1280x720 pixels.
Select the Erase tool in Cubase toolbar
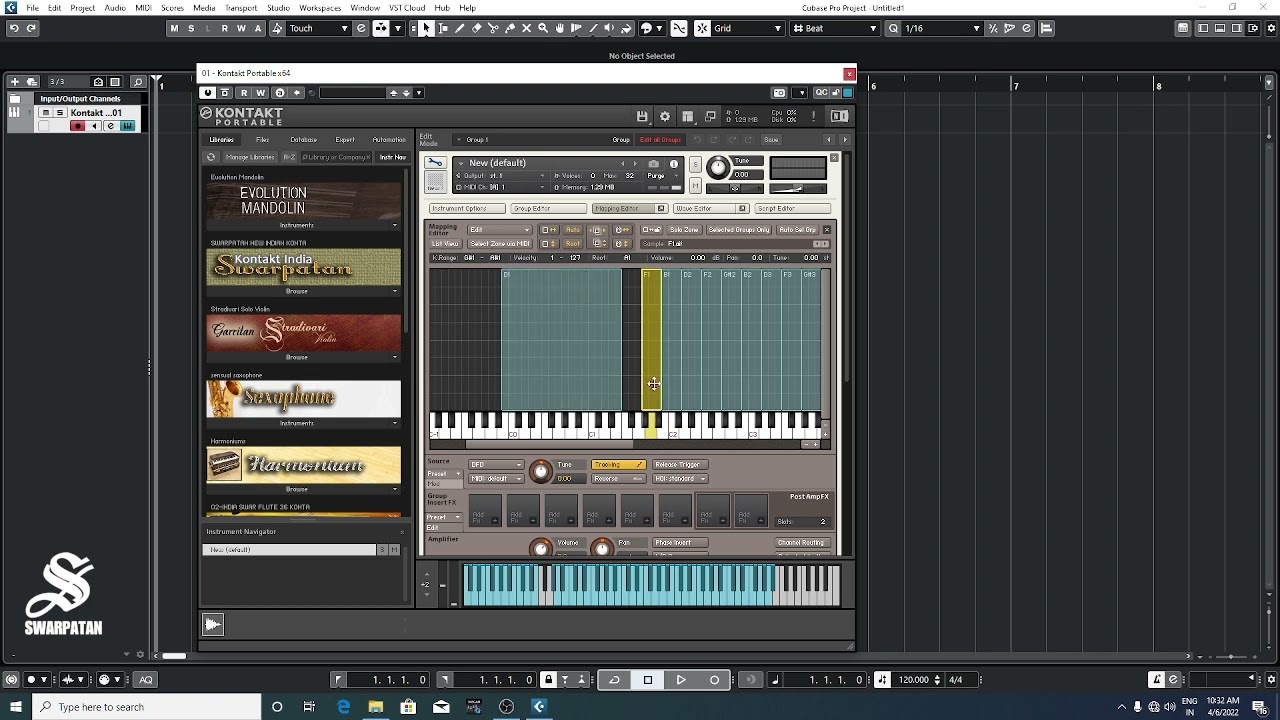pyautogui.click(x=476, y=28)
